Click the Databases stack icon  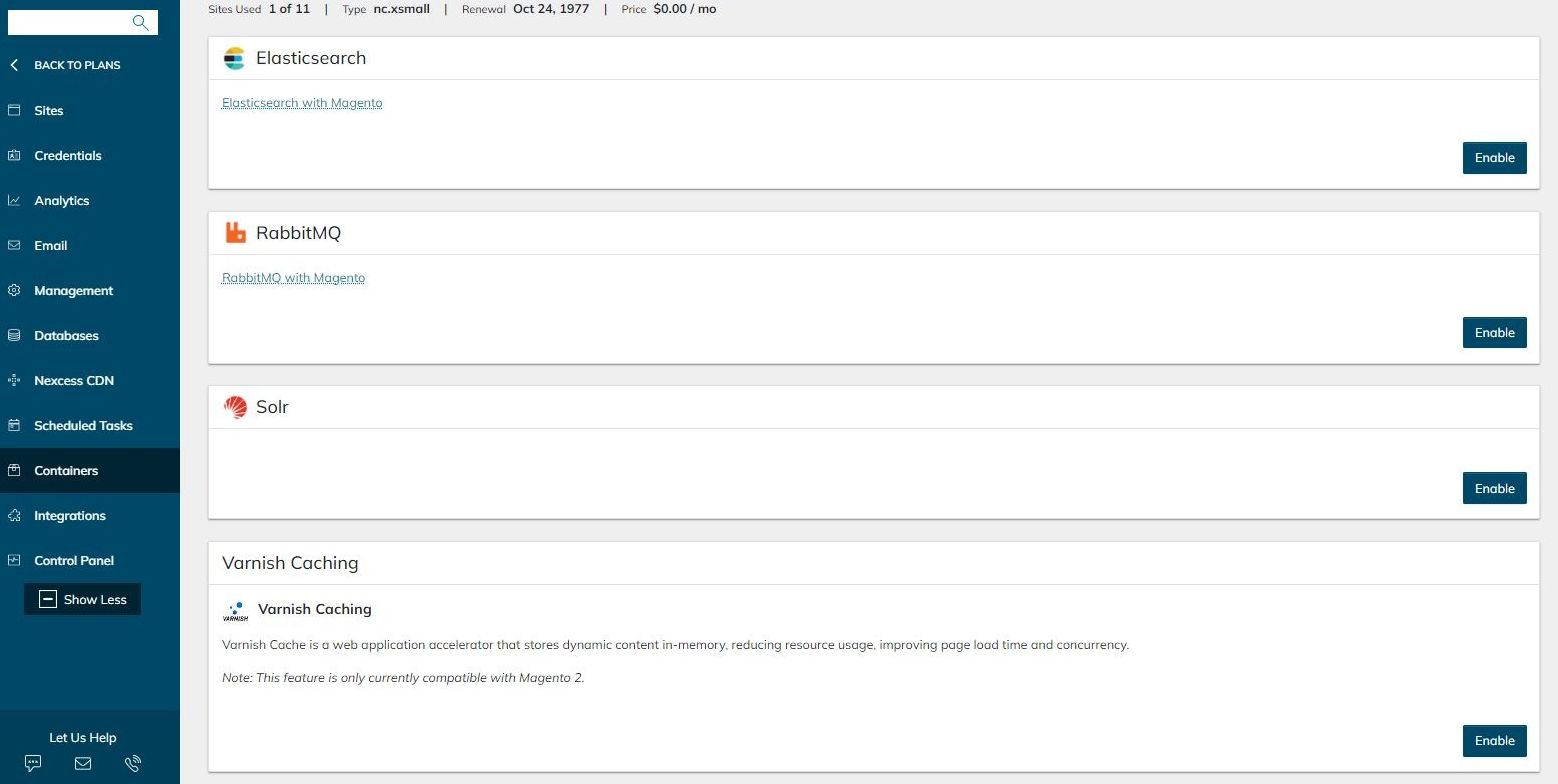[14, 335]
